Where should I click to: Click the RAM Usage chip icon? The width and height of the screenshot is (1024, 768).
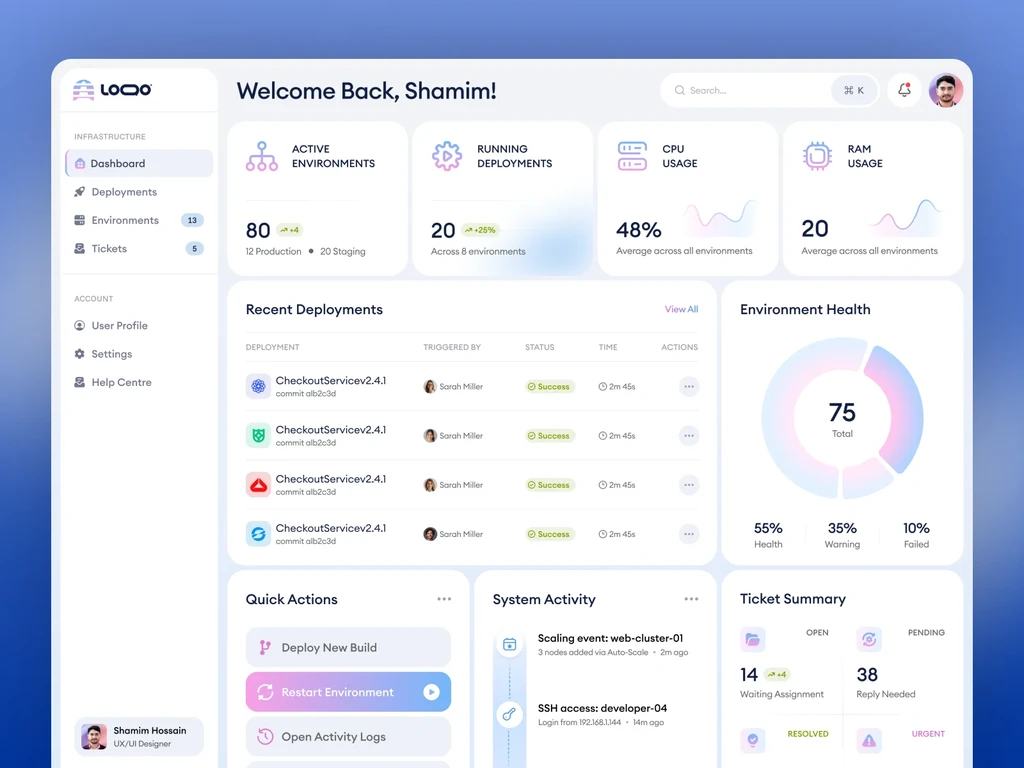click(x=818, y=156)
